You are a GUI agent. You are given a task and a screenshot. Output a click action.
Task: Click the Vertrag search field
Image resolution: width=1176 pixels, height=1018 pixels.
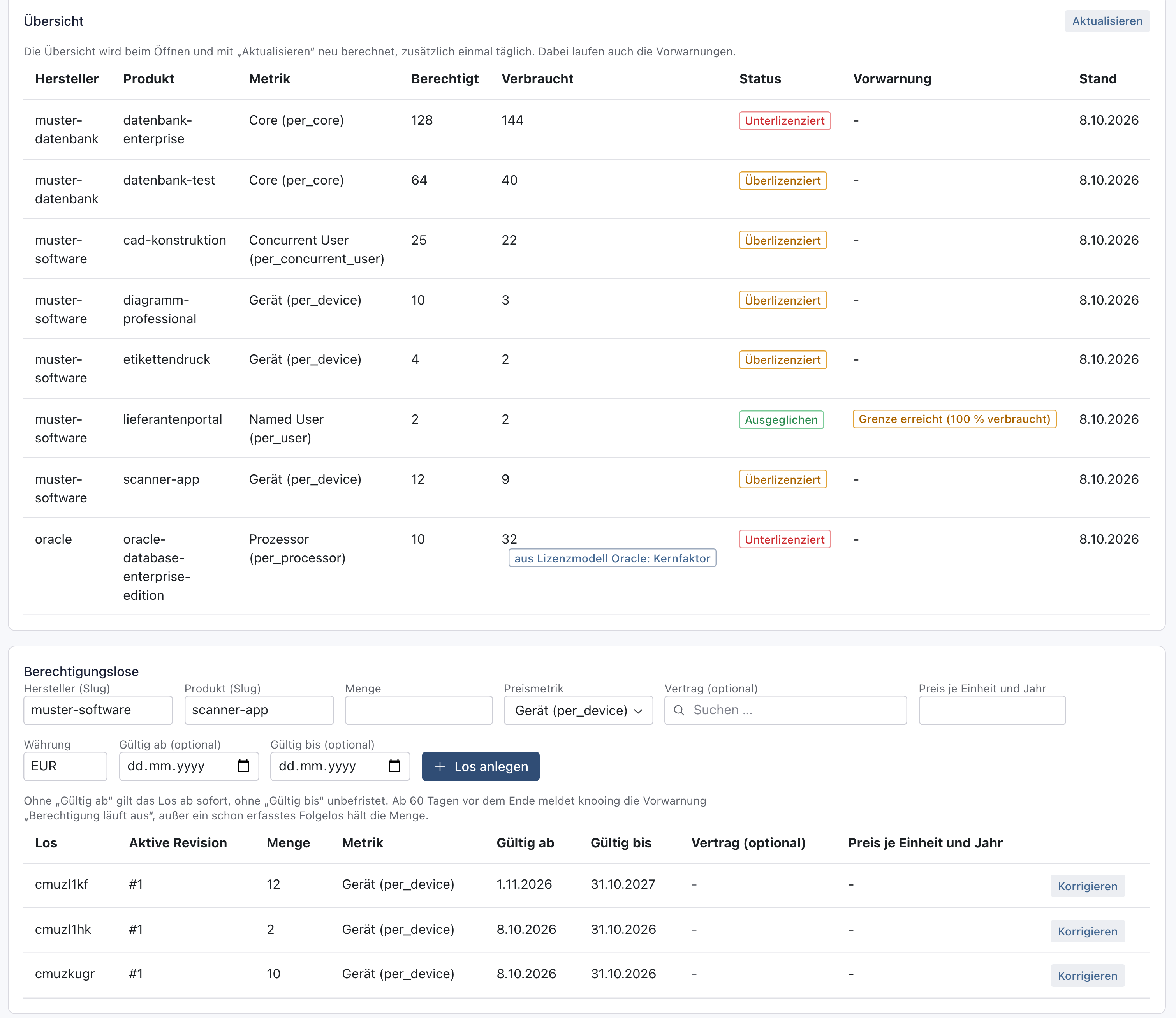[x=786, y=710]
